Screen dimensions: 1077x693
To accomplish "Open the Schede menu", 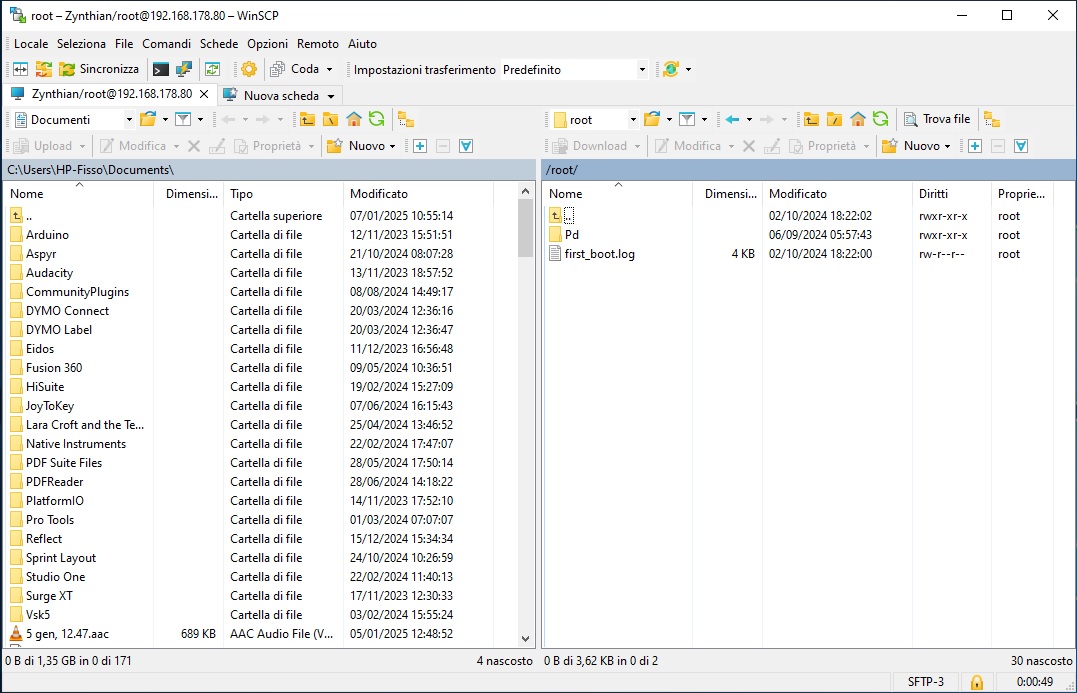I will point(219,44).
